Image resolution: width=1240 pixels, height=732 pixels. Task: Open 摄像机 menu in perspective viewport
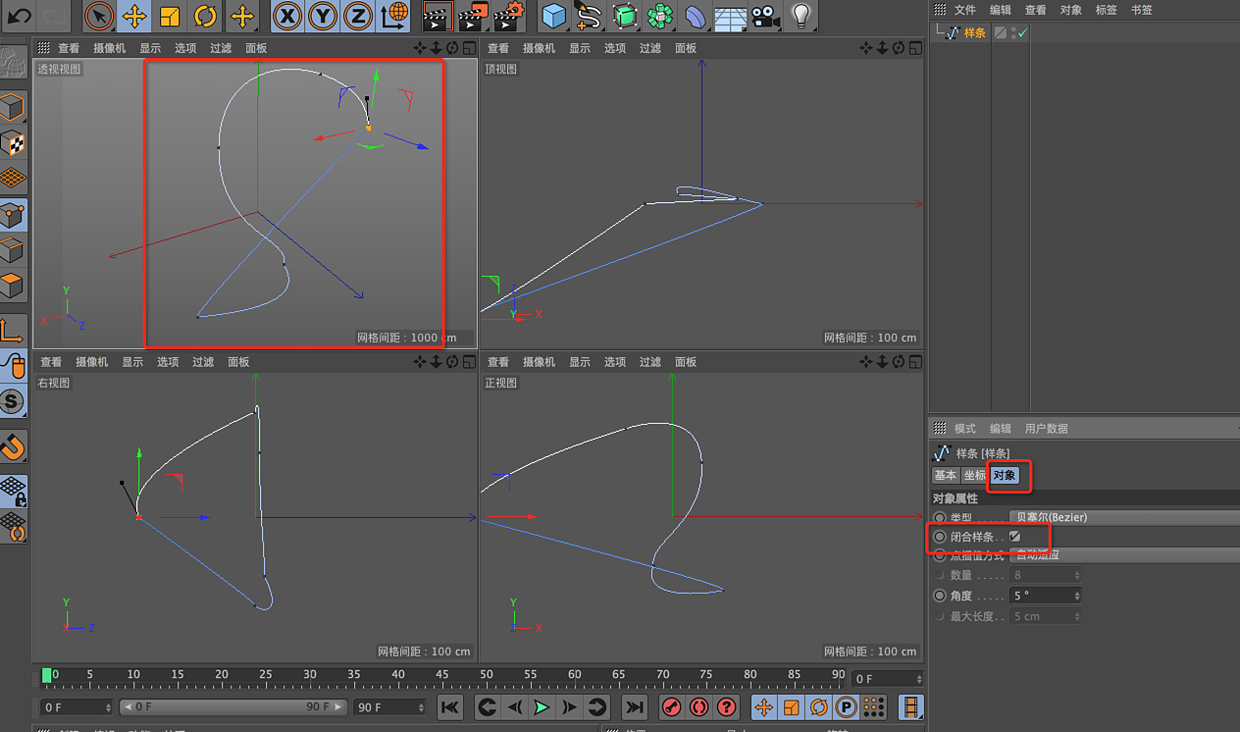(x=110, y=48)
